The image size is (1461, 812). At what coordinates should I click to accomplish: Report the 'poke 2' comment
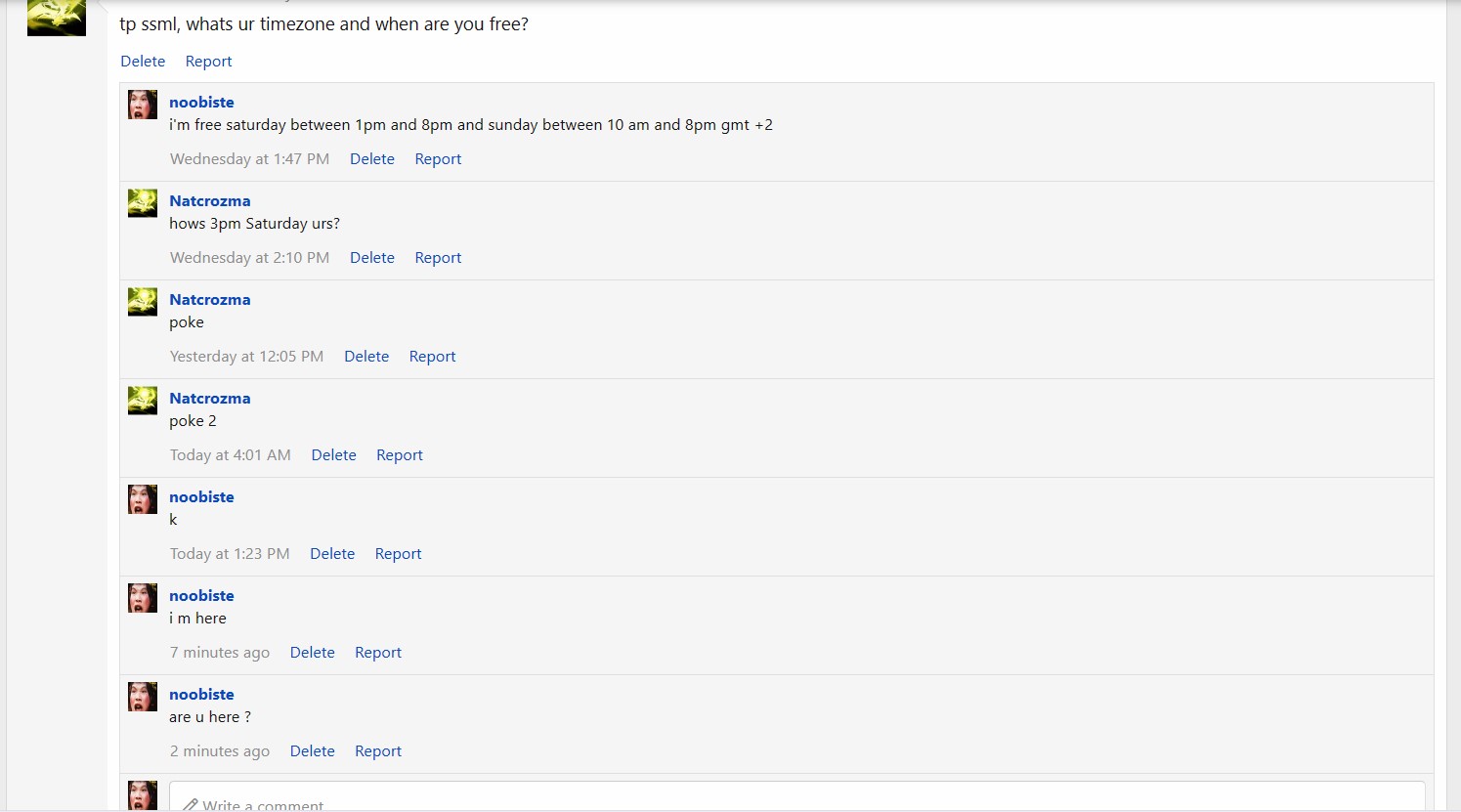pos(400,454)
